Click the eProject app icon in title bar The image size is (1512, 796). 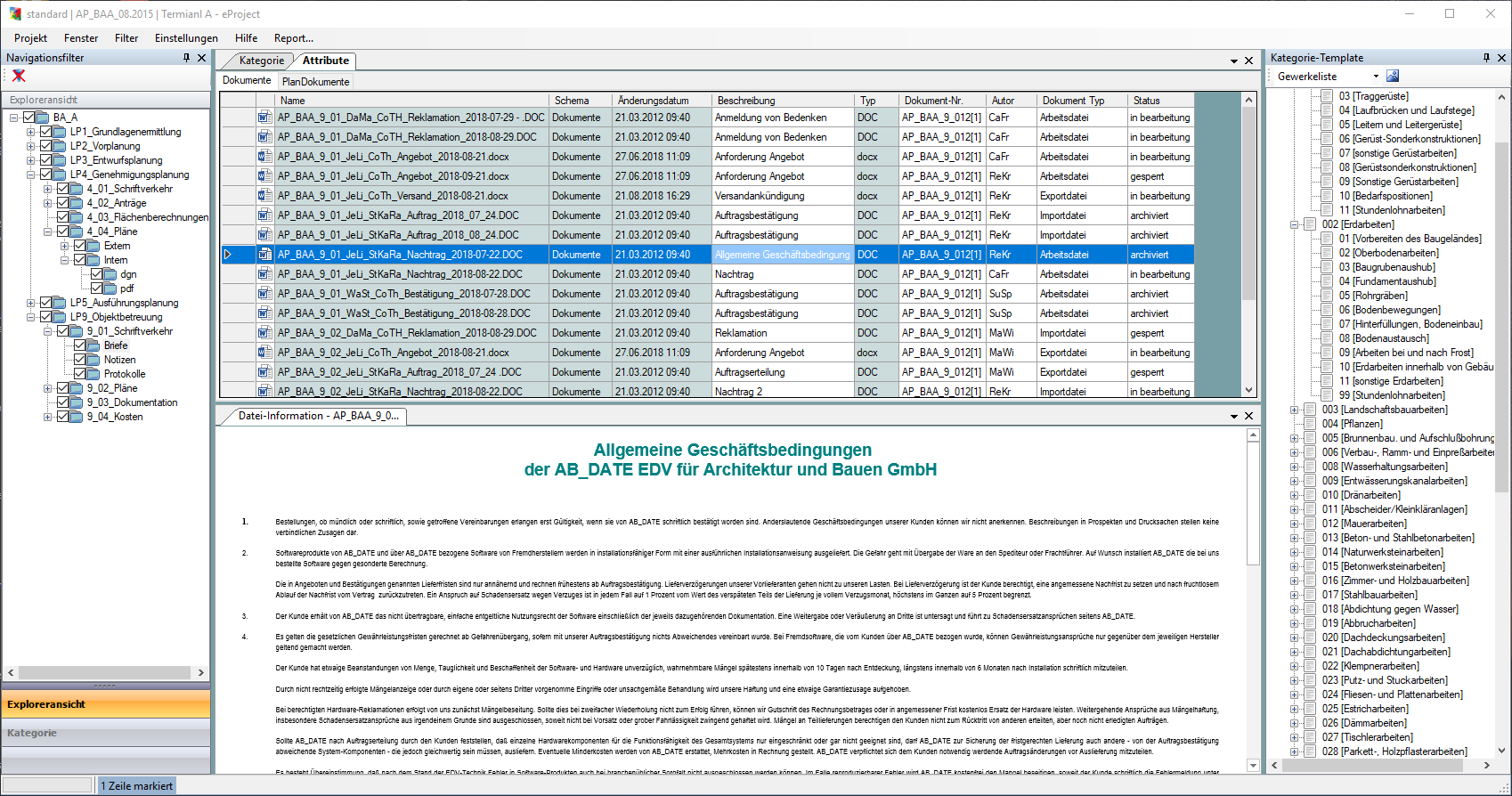pyautogui.click(x=14, y=13)
